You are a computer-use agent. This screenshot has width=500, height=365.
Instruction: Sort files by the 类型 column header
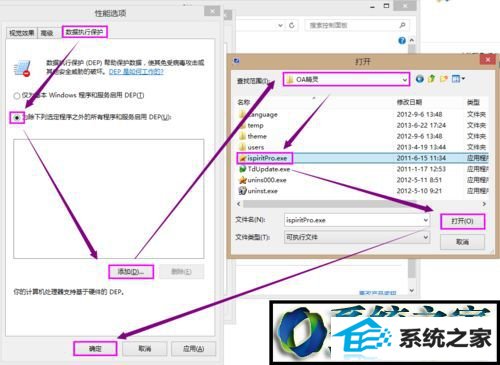(x=473, y=102)
